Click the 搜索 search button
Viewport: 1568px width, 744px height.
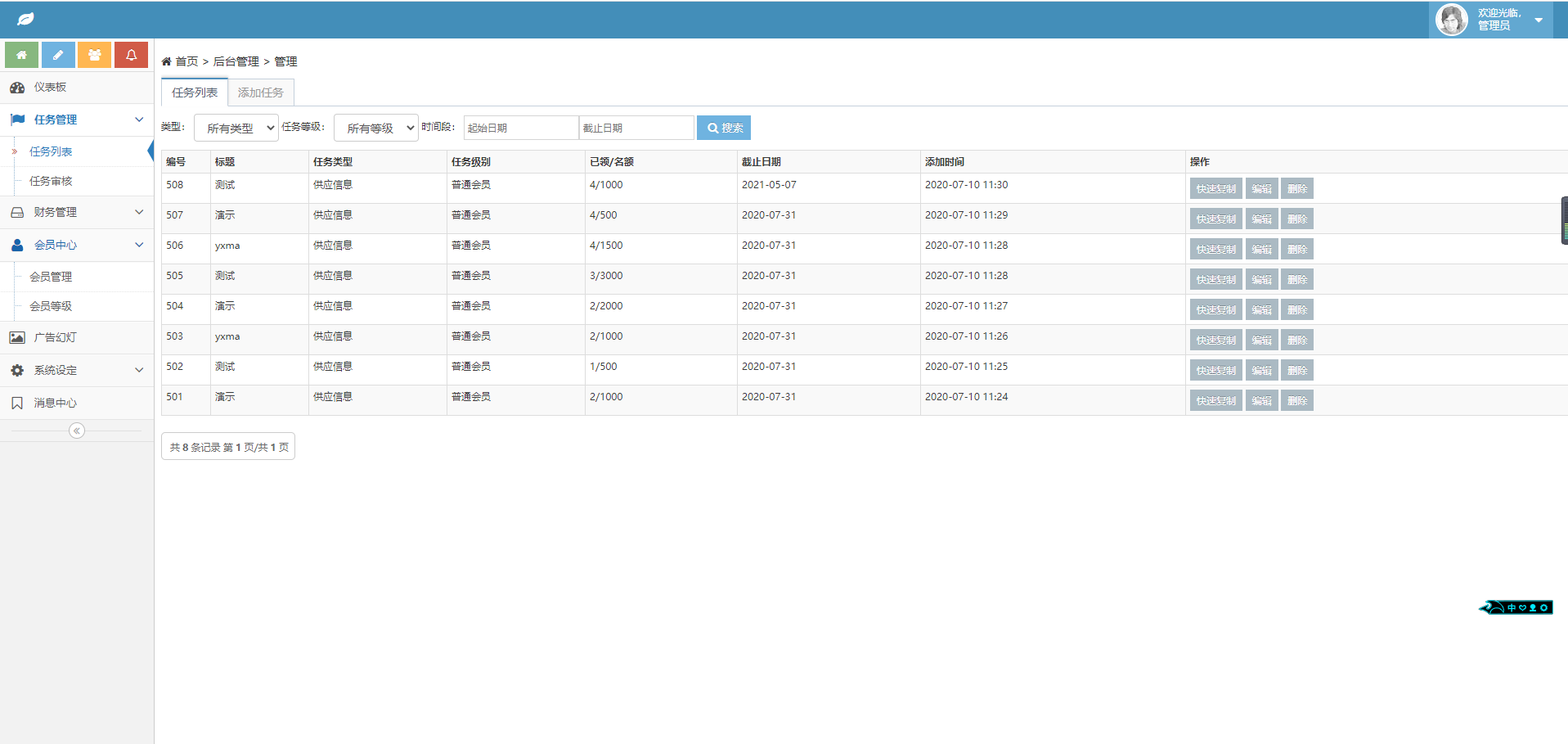point(724,128)
